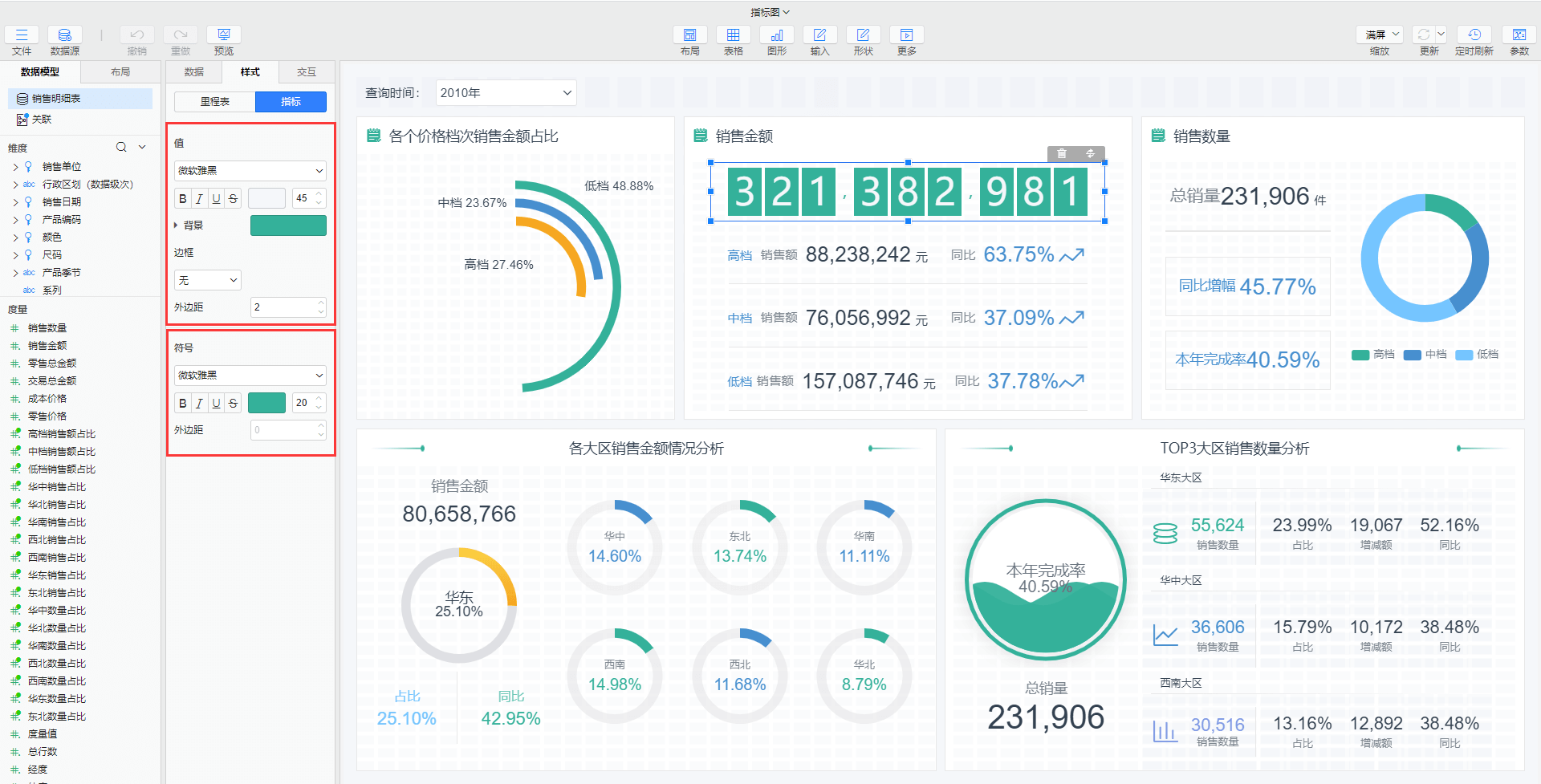Image resolution: width=1541 pixels, height=784 pixels.
Task: Click the 值 font size field showing 45
Action: [x=309, y=198]
